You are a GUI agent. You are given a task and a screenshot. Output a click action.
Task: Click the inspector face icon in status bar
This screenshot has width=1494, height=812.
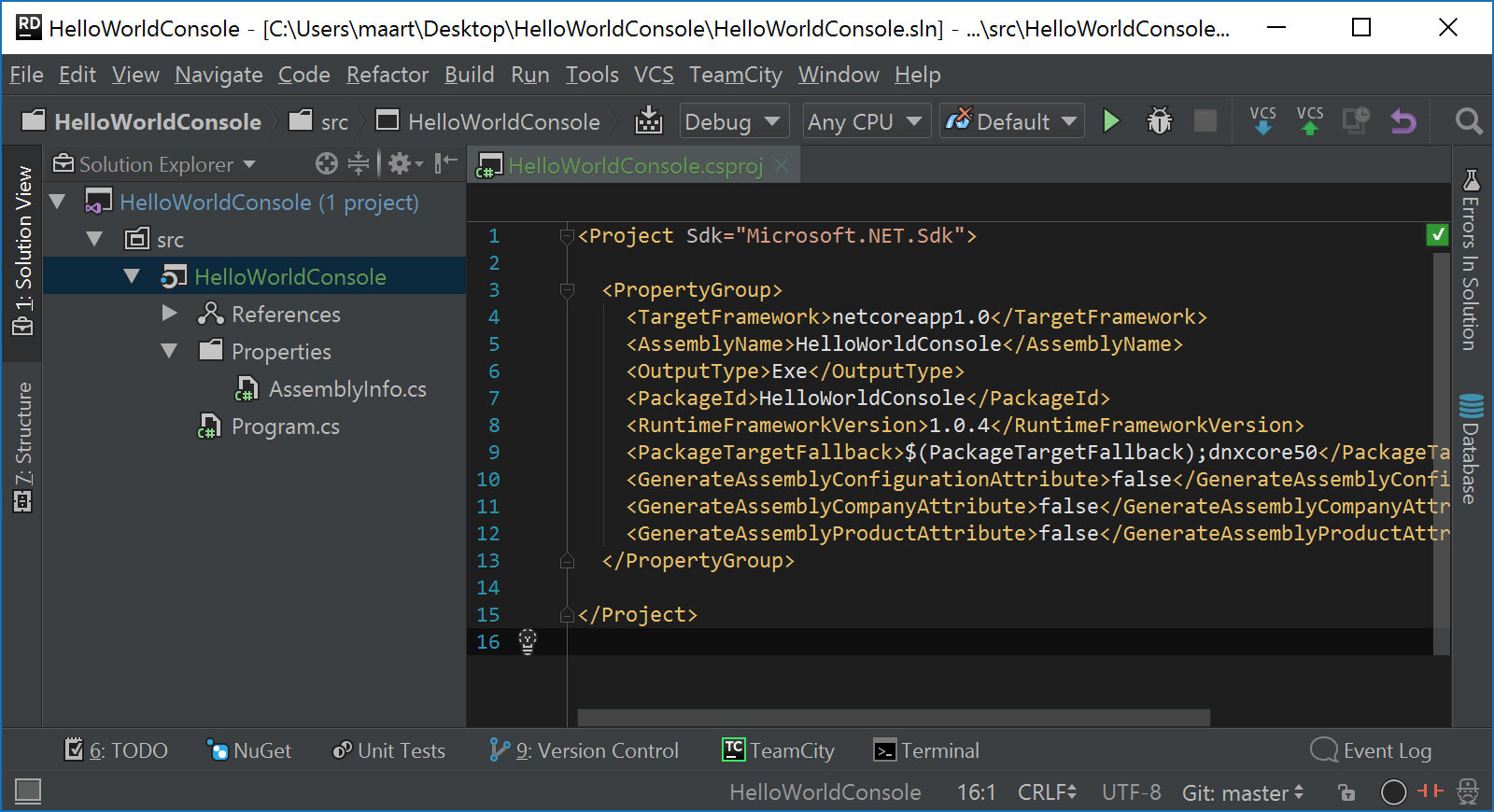point(1468,792)
